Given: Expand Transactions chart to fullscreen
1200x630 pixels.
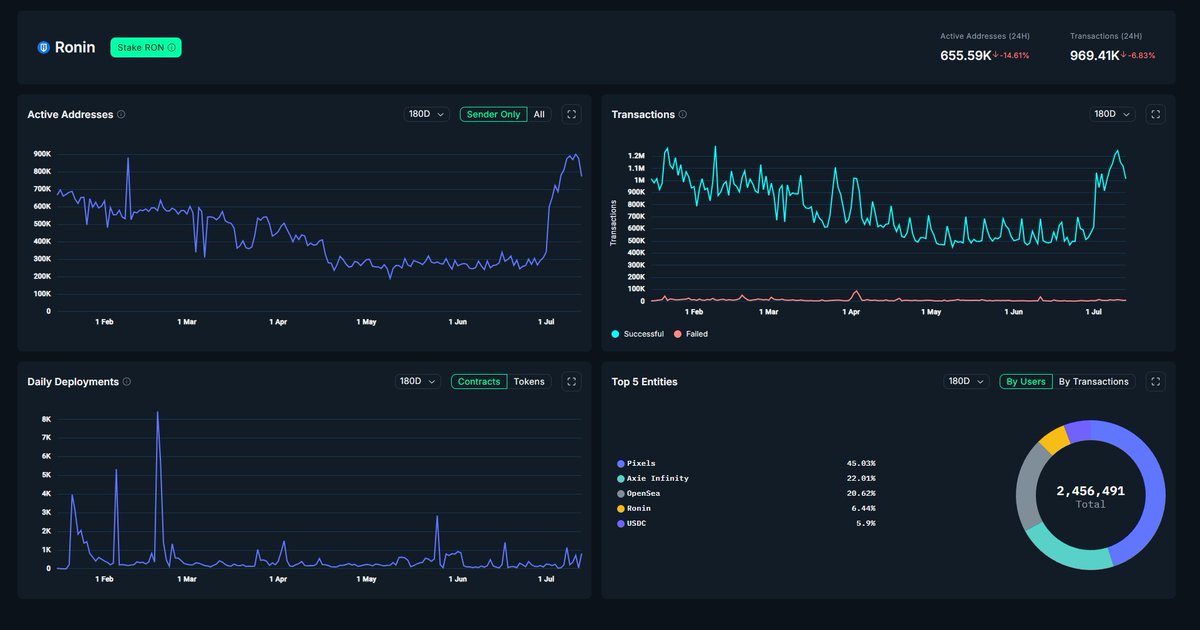Looking at the screenshot, I should pyautogui.click(x=1155, y=114).
